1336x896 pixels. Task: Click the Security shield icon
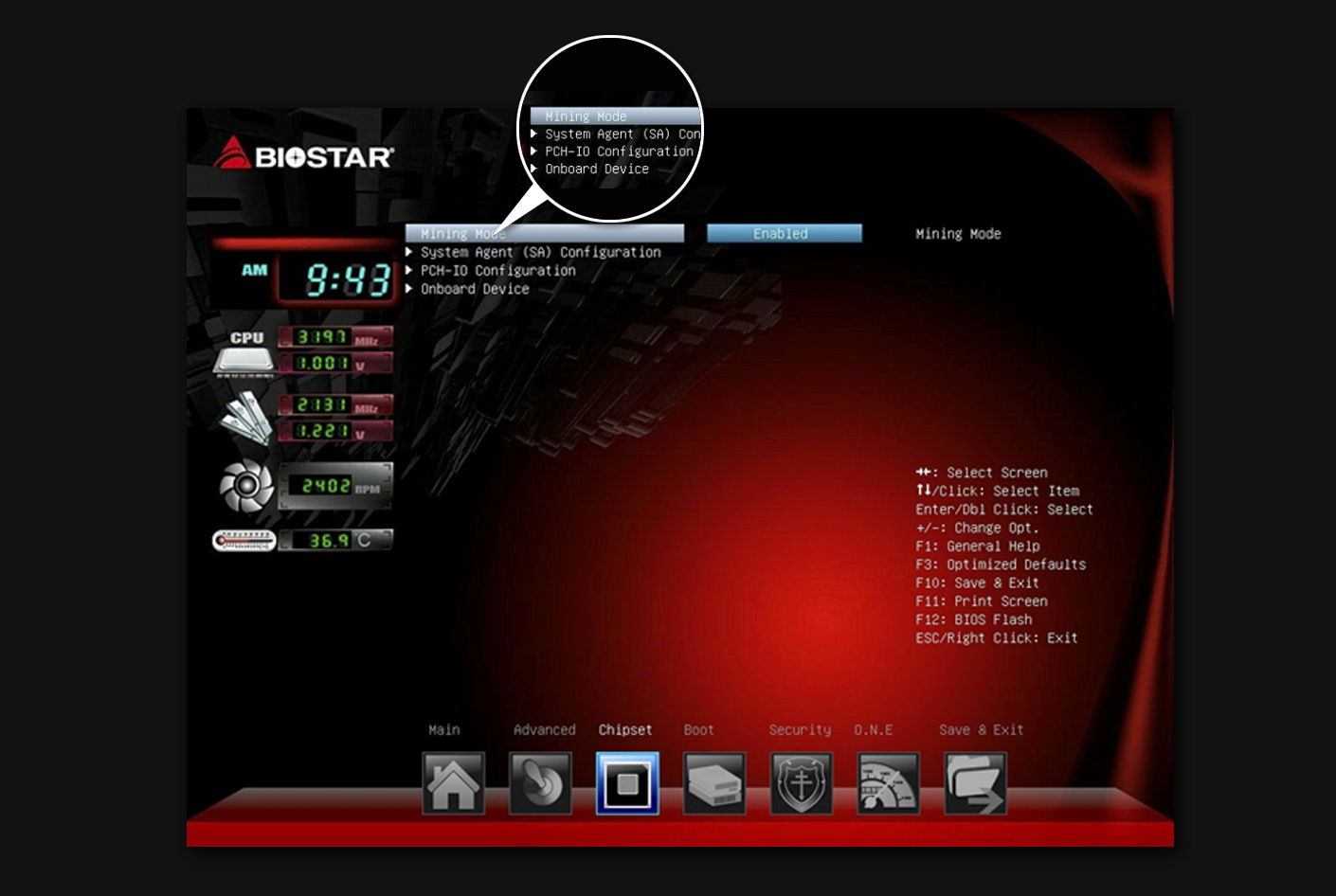pos(802,783)
